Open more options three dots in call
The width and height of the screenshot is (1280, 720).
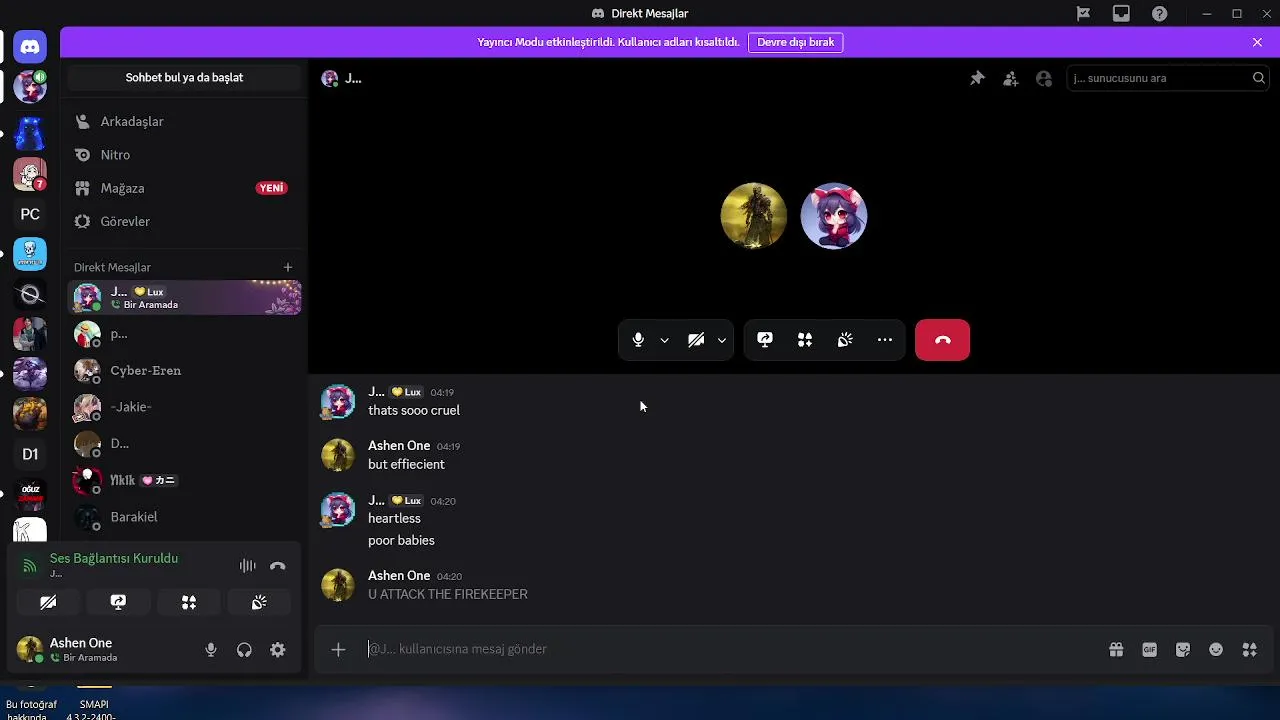[x=885, y=340]
